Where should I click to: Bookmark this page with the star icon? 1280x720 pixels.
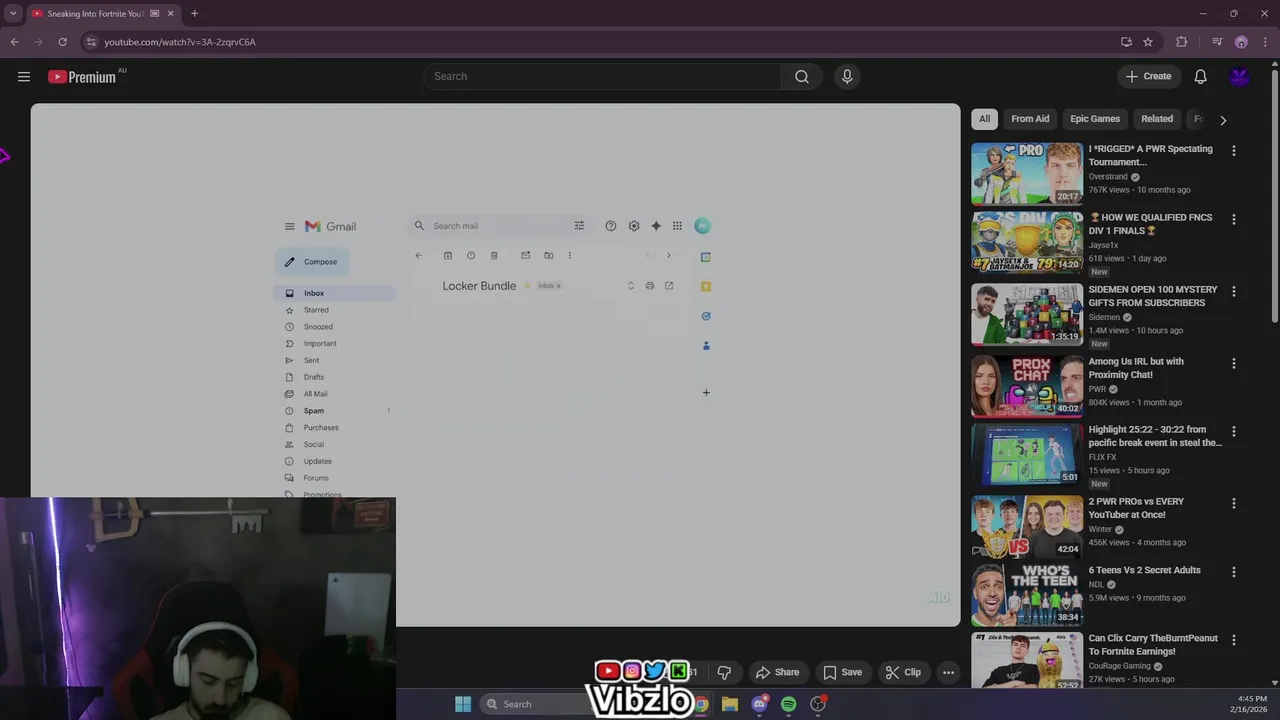[x=1148, y=42]
